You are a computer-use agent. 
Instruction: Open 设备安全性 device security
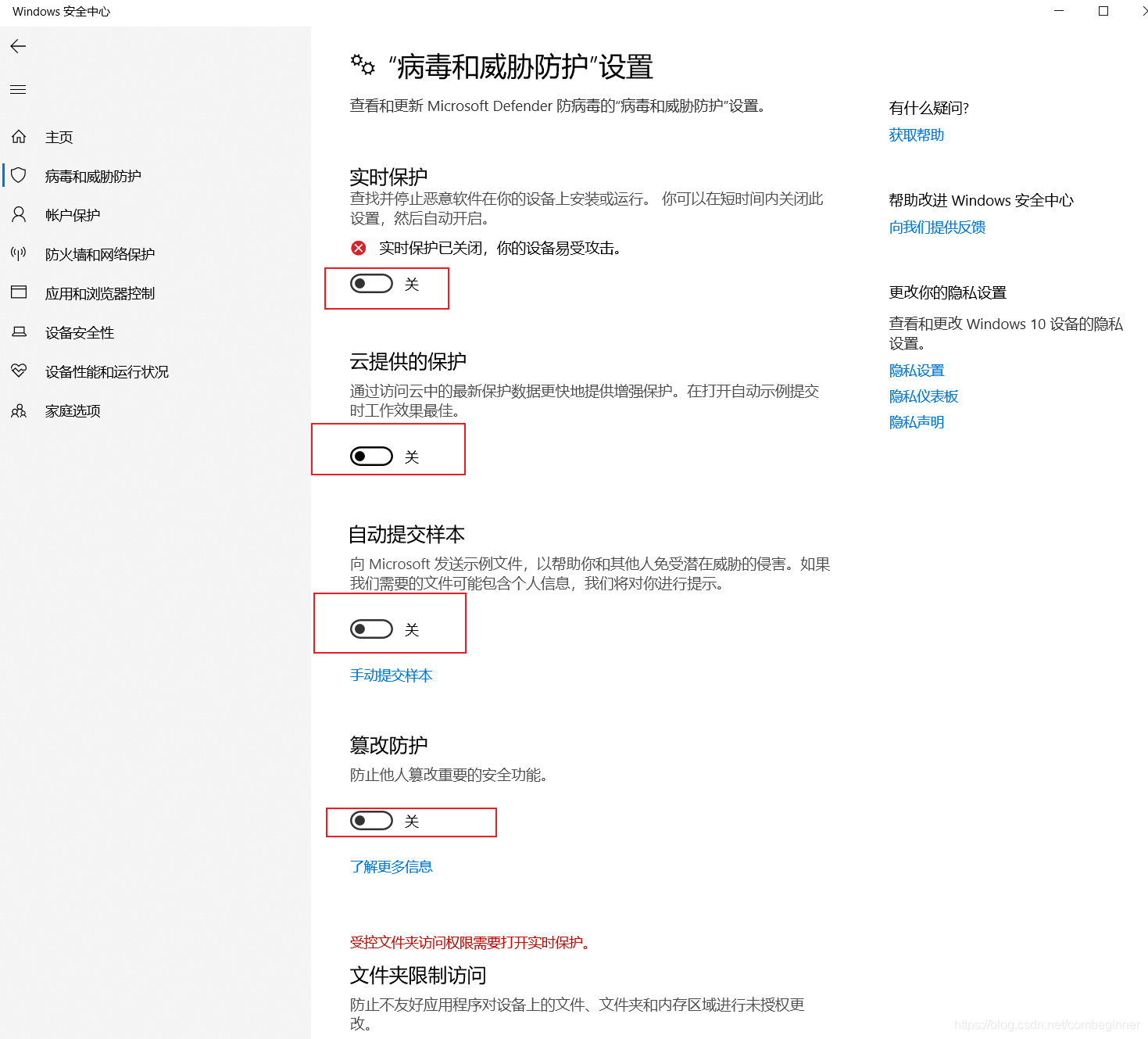[x=79, y=331]
